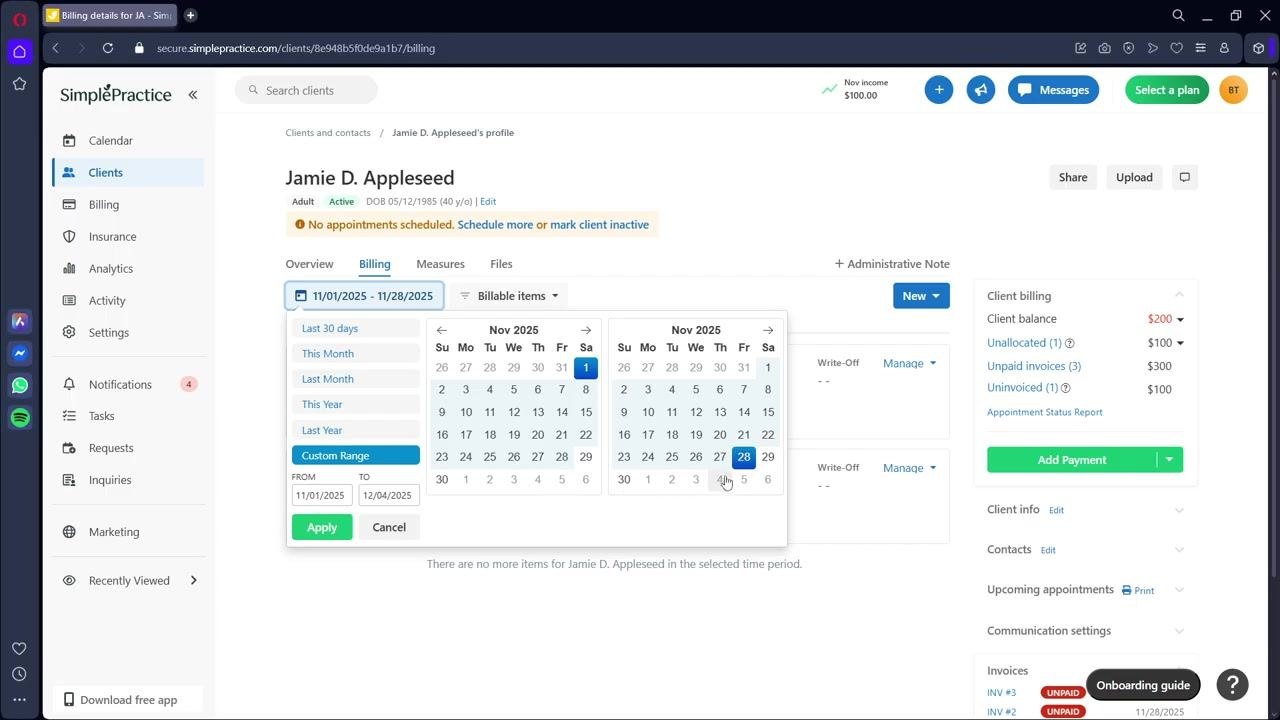This screenshot has width=1280, height=720.
Task: Click the Upload button
Action: [1134, 177]
